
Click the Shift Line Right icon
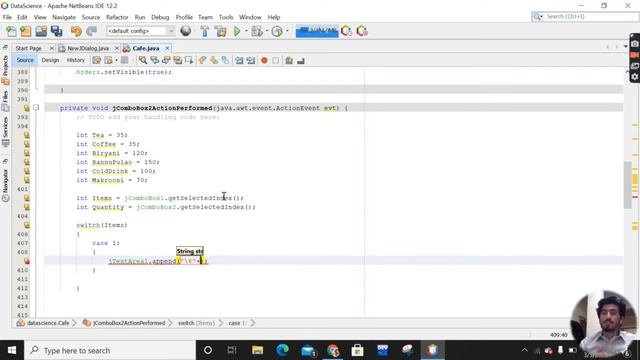251,60
